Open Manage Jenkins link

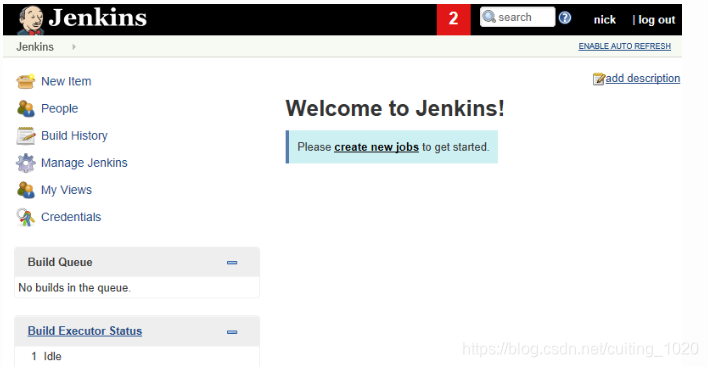pos(84,163)
